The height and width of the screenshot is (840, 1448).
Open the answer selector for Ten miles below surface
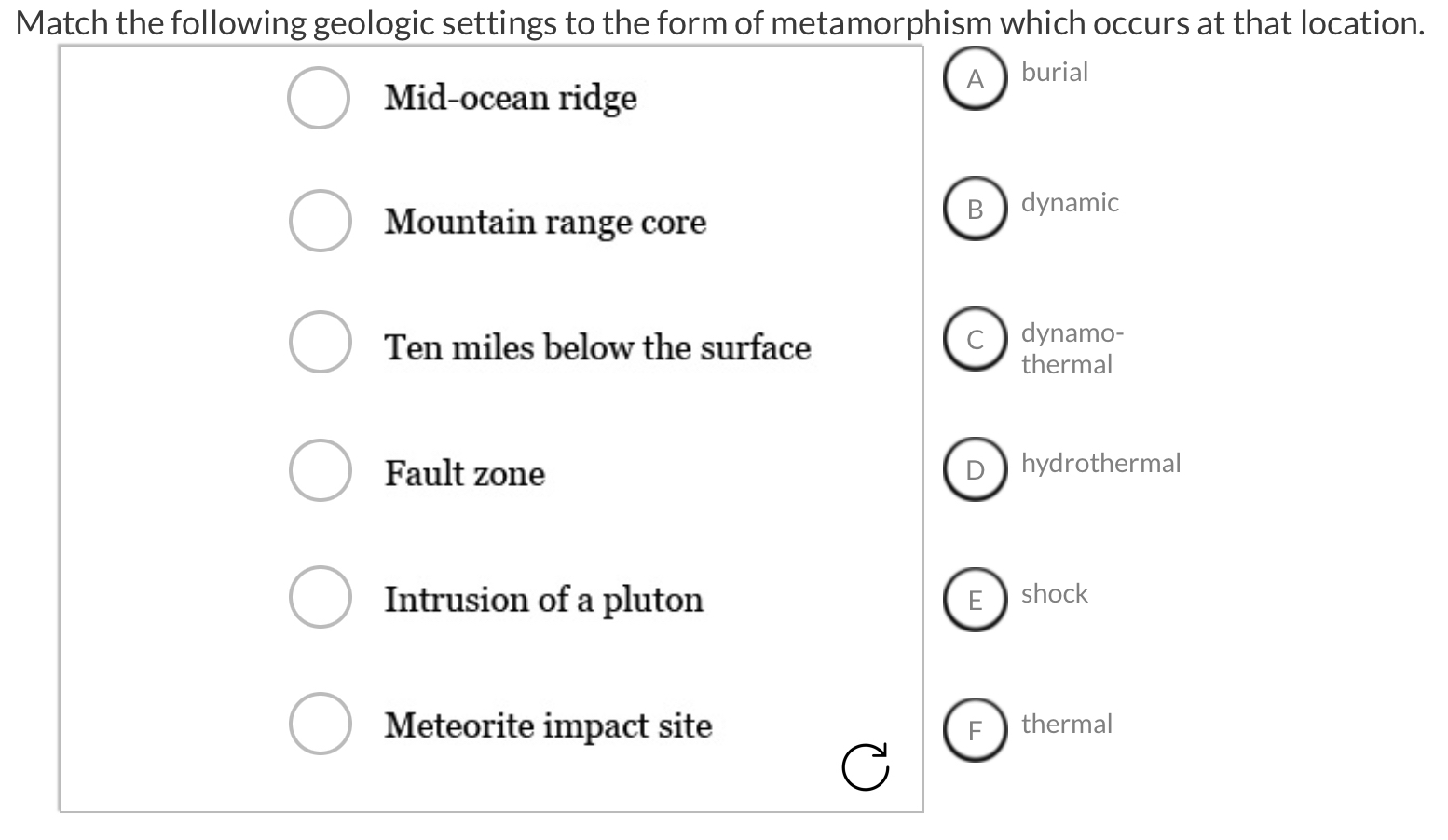[x=320, y=344]
